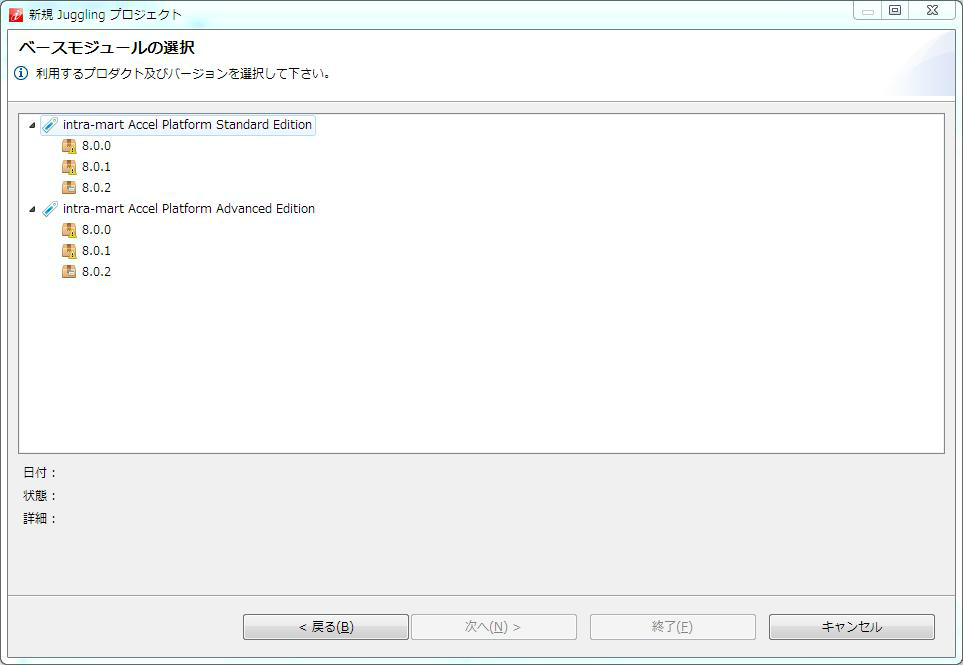Click package icon for Standard Edition 8.0.1
Viewport: 963px width, 665px height.
pyautogui.click(x=69, y=167)
